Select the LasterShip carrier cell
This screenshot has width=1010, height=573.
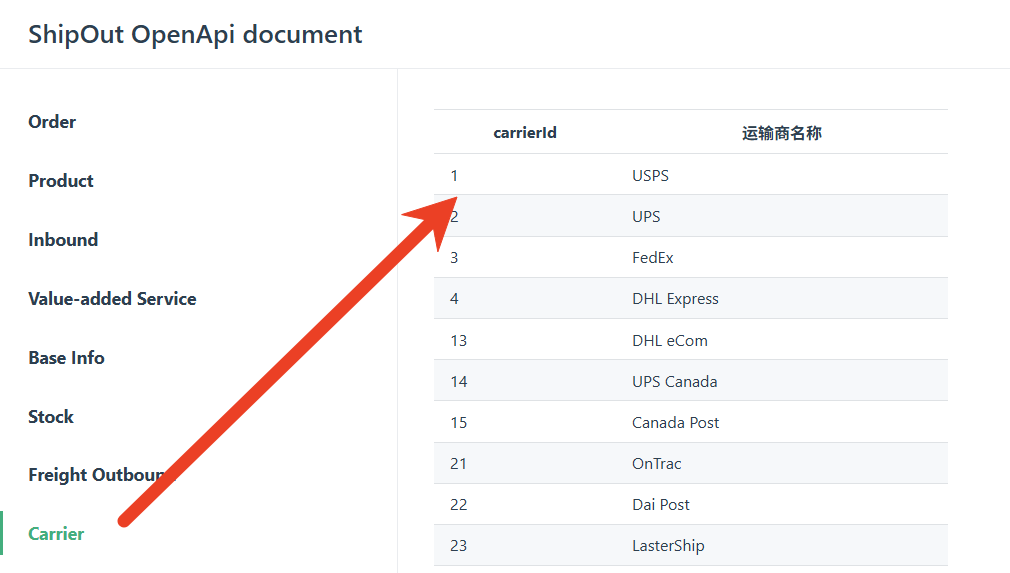(668, 546)
